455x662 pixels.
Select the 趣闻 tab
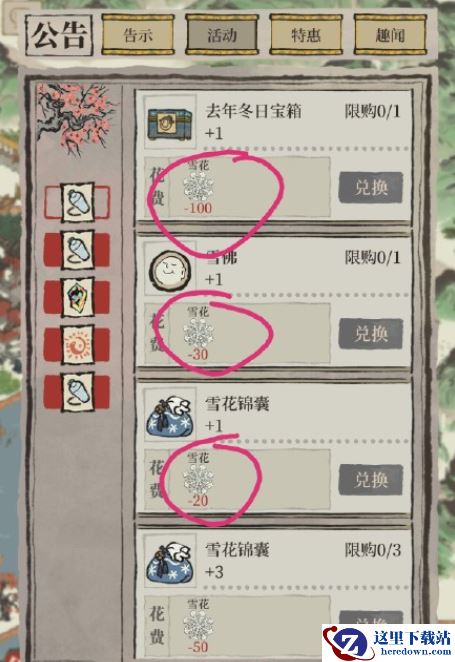pos(390,35)
